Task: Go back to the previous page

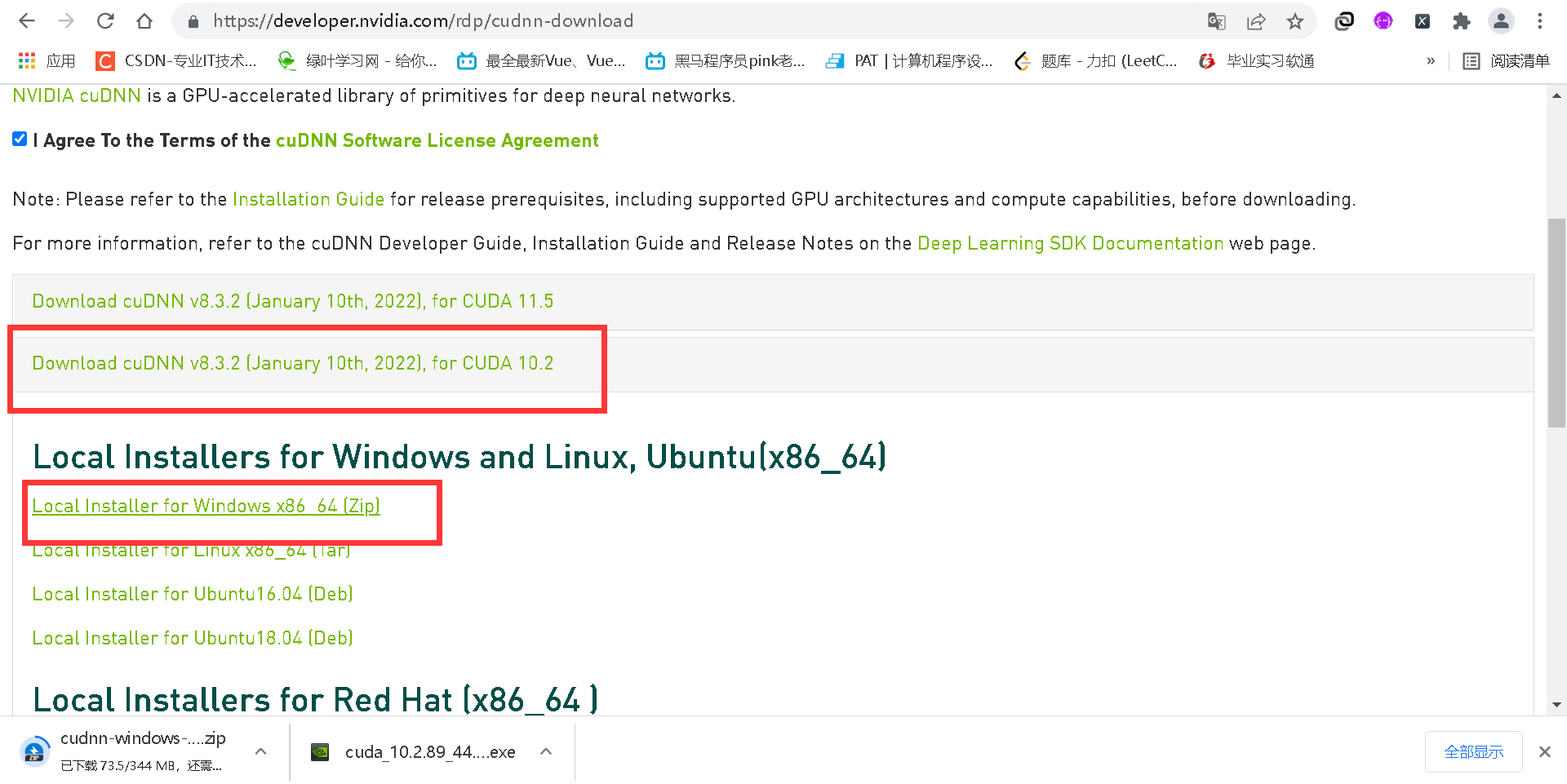Action: pyautogui.click(x=27, y=21)
